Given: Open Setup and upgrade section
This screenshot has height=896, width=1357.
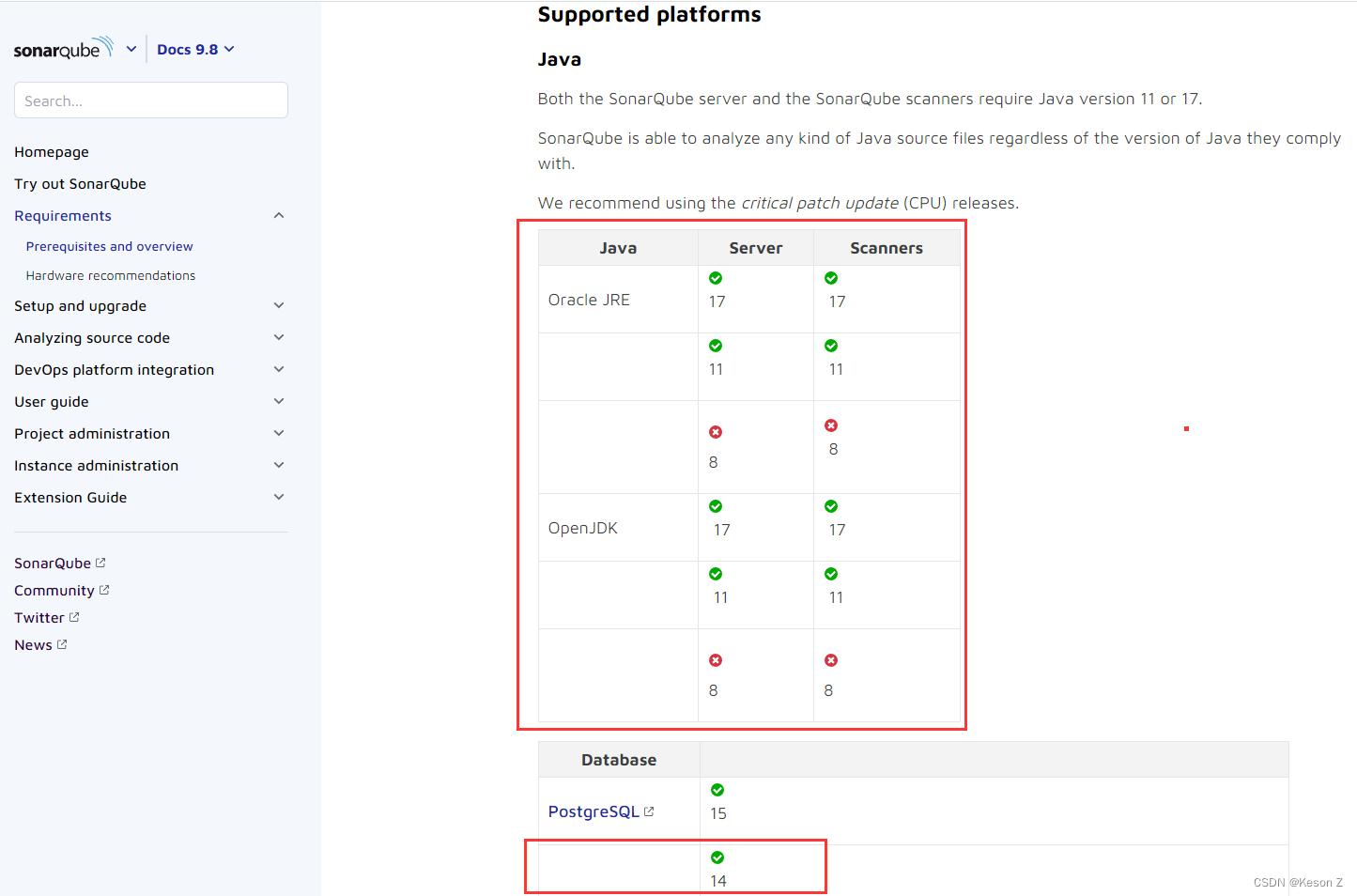Looking at the screenshot, I should pyautogui.click(x=81, y=306).
